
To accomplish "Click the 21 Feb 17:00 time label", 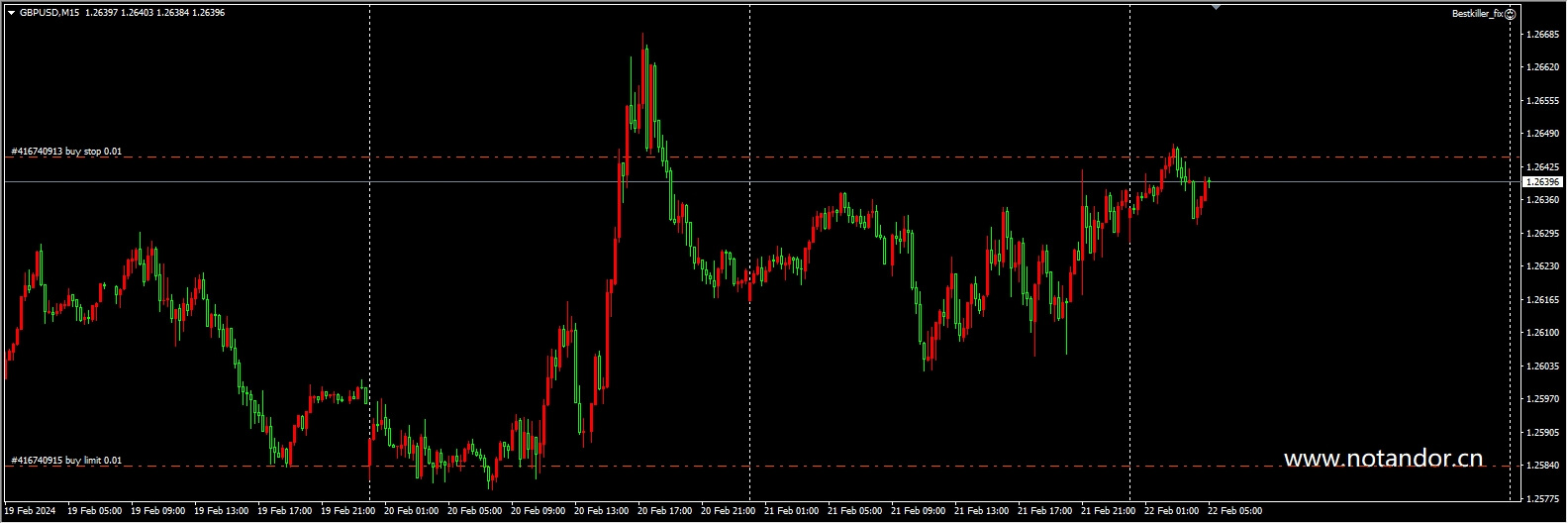I will pos(1045,512).
